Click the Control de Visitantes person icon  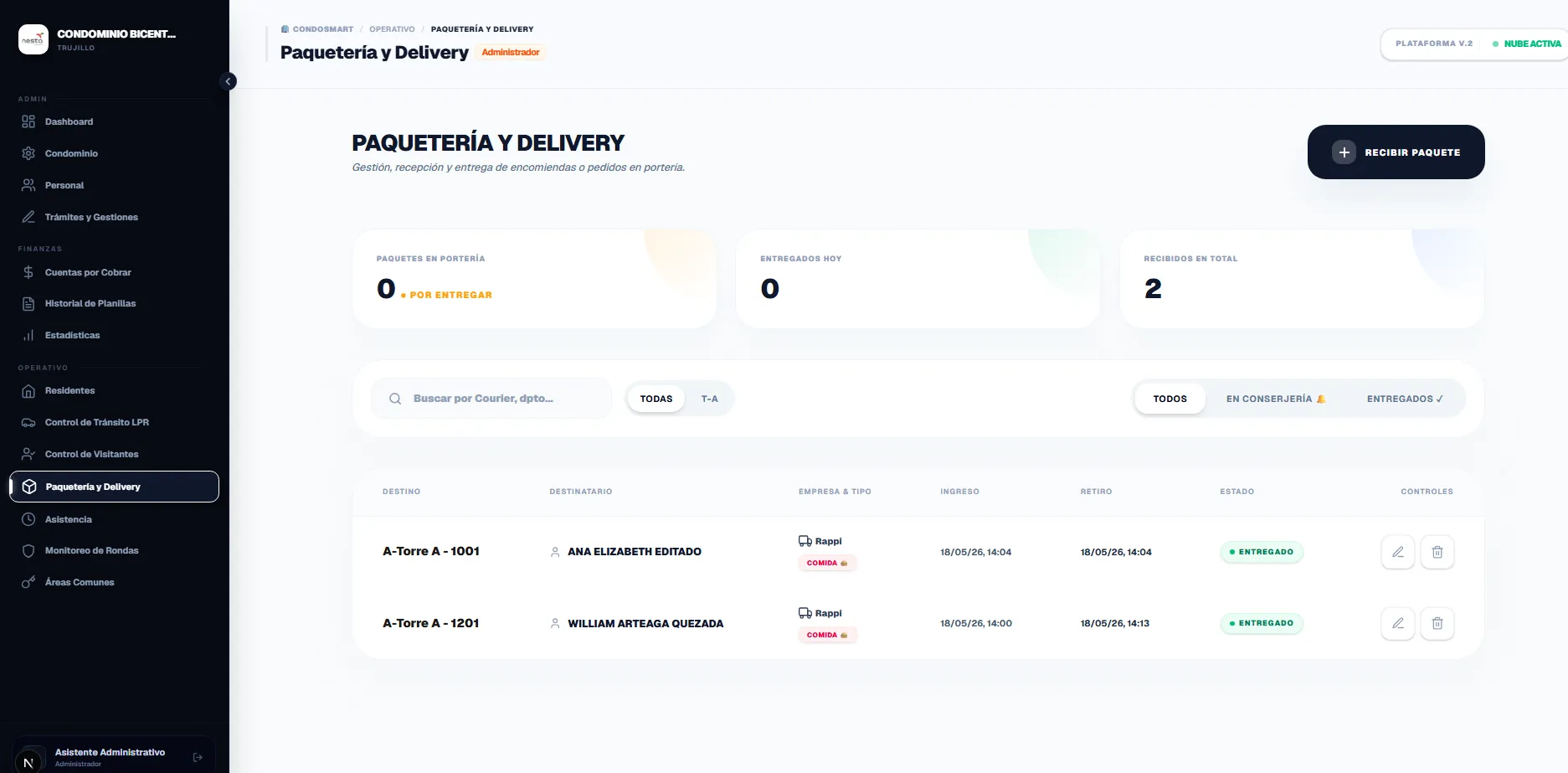coord(28,454)
